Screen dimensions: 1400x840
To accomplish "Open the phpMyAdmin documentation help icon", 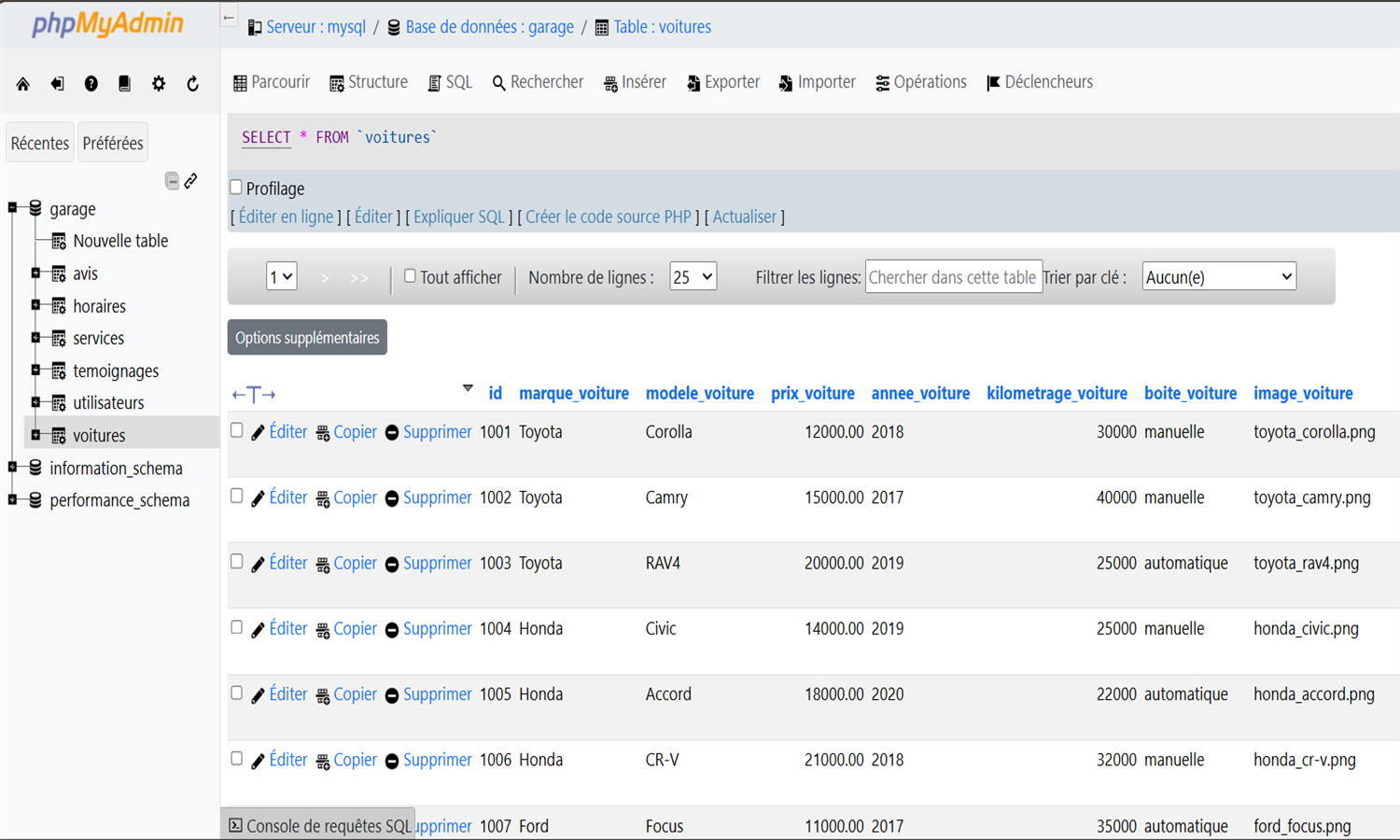I will pyautogui.click(x=91, y=84).
